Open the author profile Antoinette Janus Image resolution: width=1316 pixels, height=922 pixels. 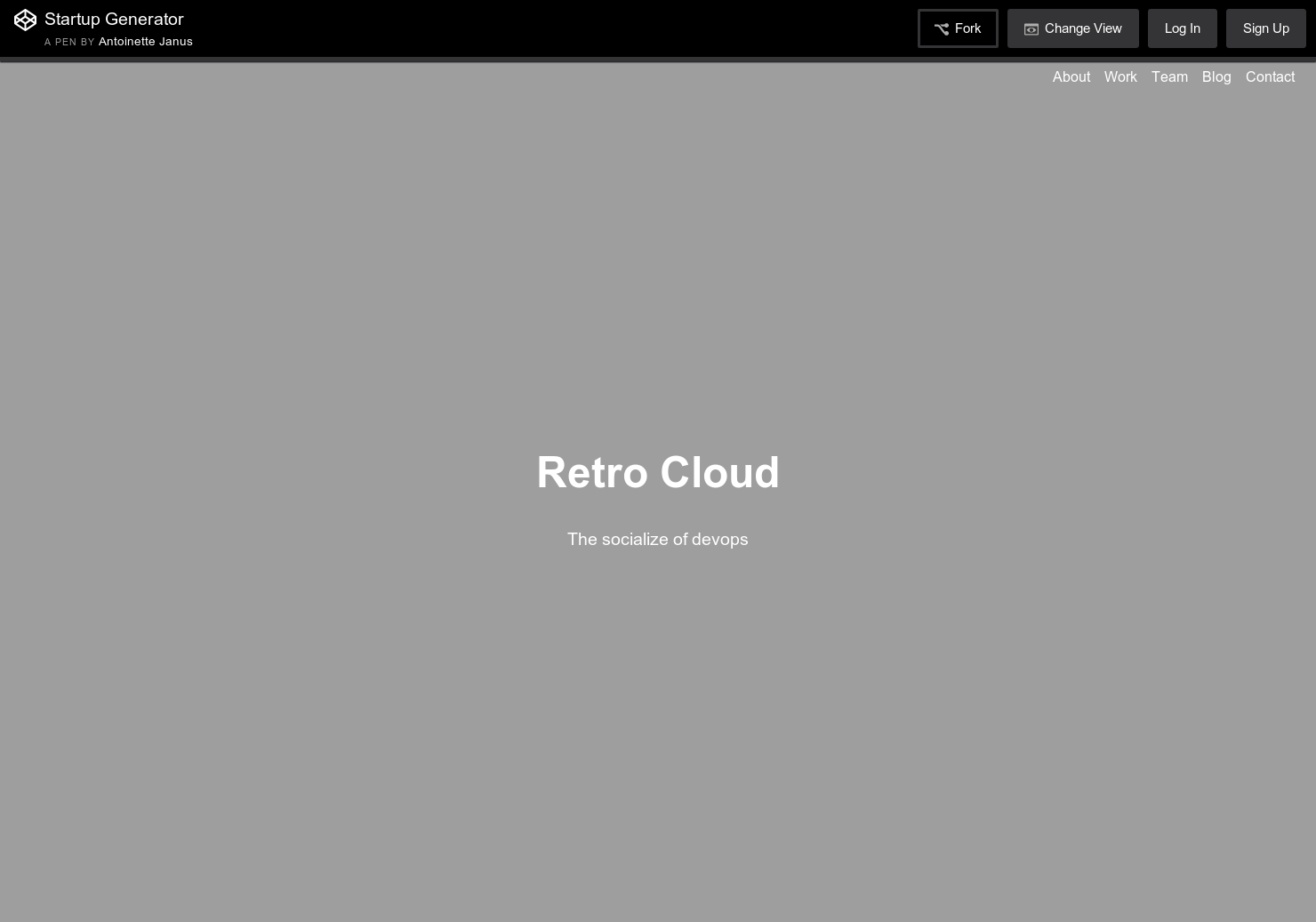(x=145, y=41)
